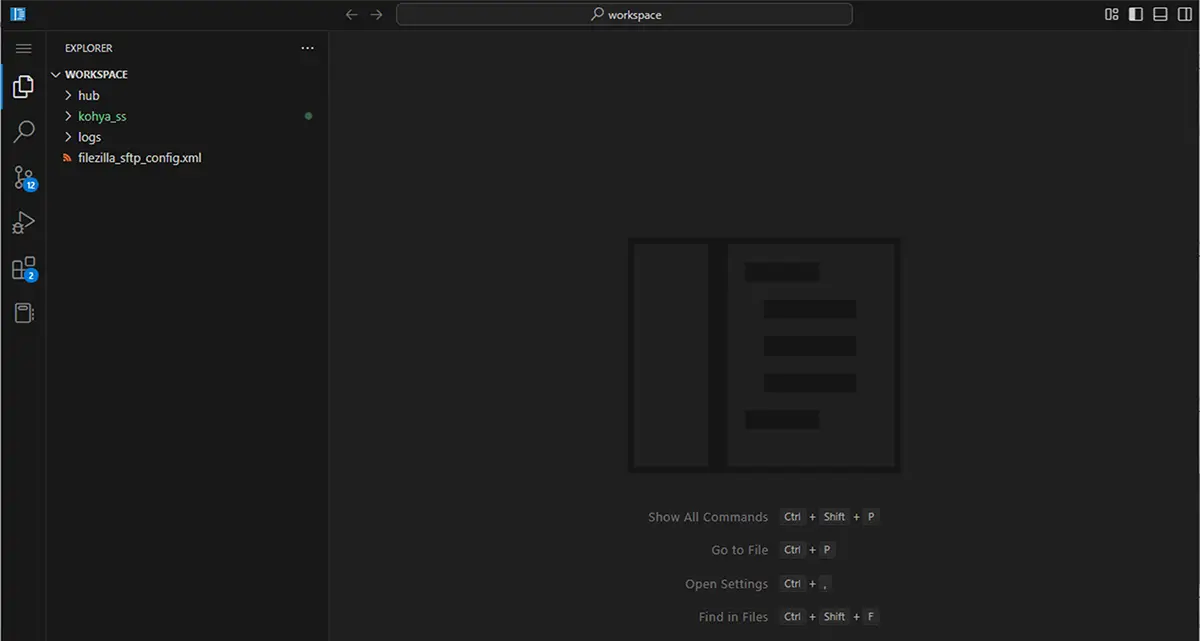Select the kohya_ss folder name
Screen dimensions: 1200x641
[102, 116]
